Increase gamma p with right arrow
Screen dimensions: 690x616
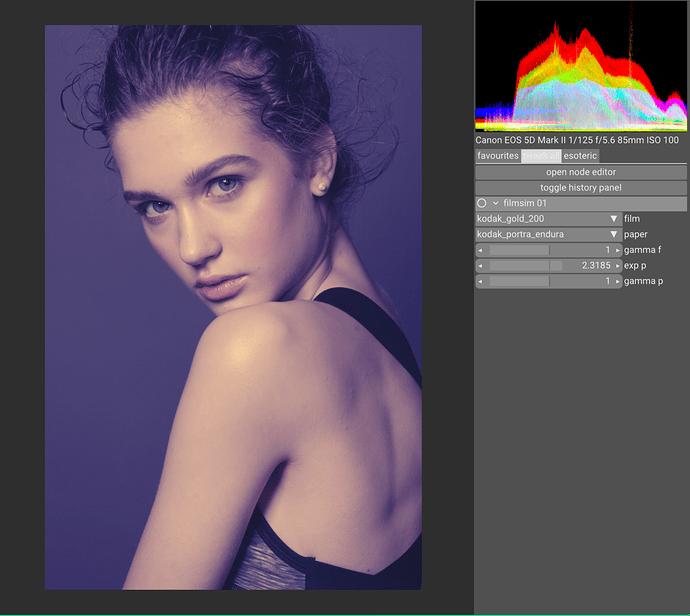tap(617, 282)
